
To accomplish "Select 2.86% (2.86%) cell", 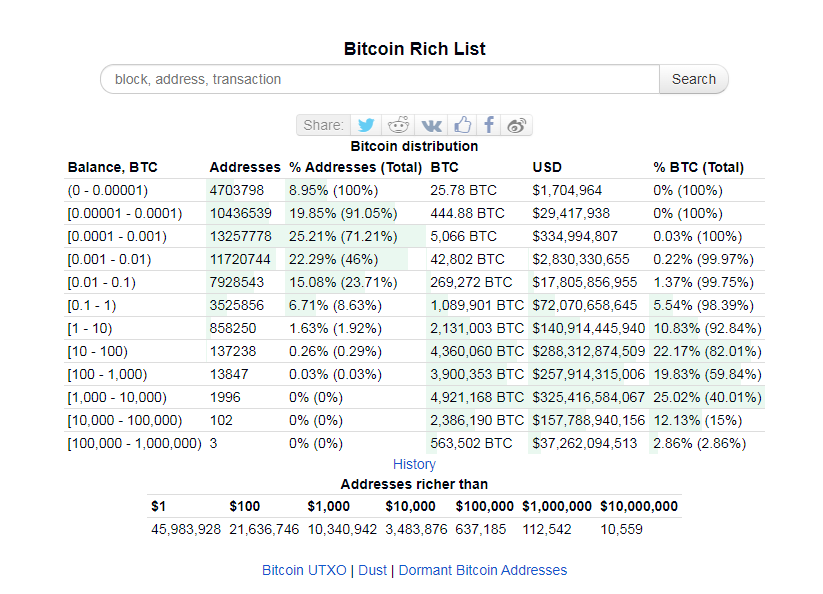I will click(700, 444).
